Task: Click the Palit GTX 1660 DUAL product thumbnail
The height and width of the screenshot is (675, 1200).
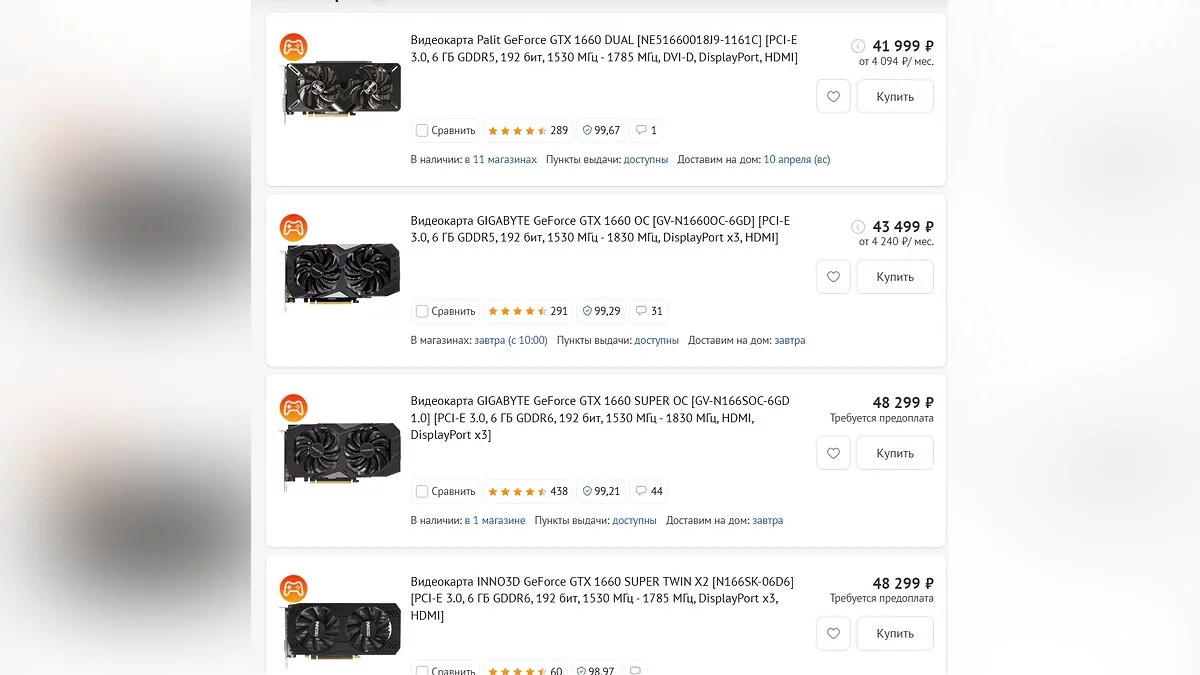Action: (x=342, y=88)
